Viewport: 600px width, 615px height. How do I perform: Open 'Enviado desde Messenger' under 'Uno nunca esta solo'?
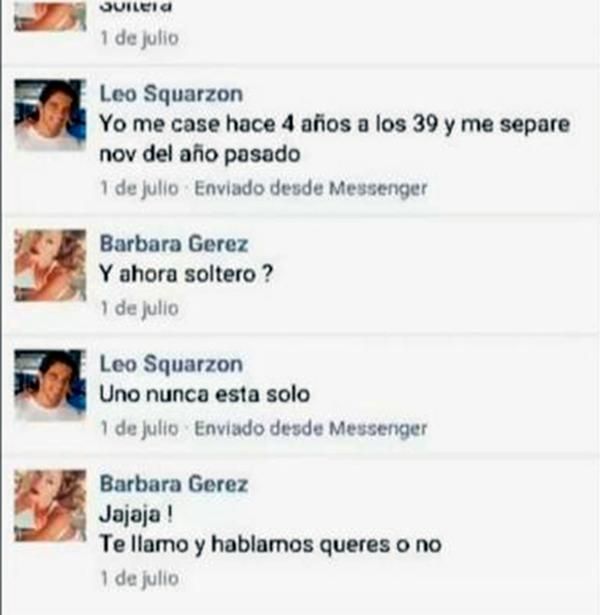pyautogui.click(x=311, y=428)
